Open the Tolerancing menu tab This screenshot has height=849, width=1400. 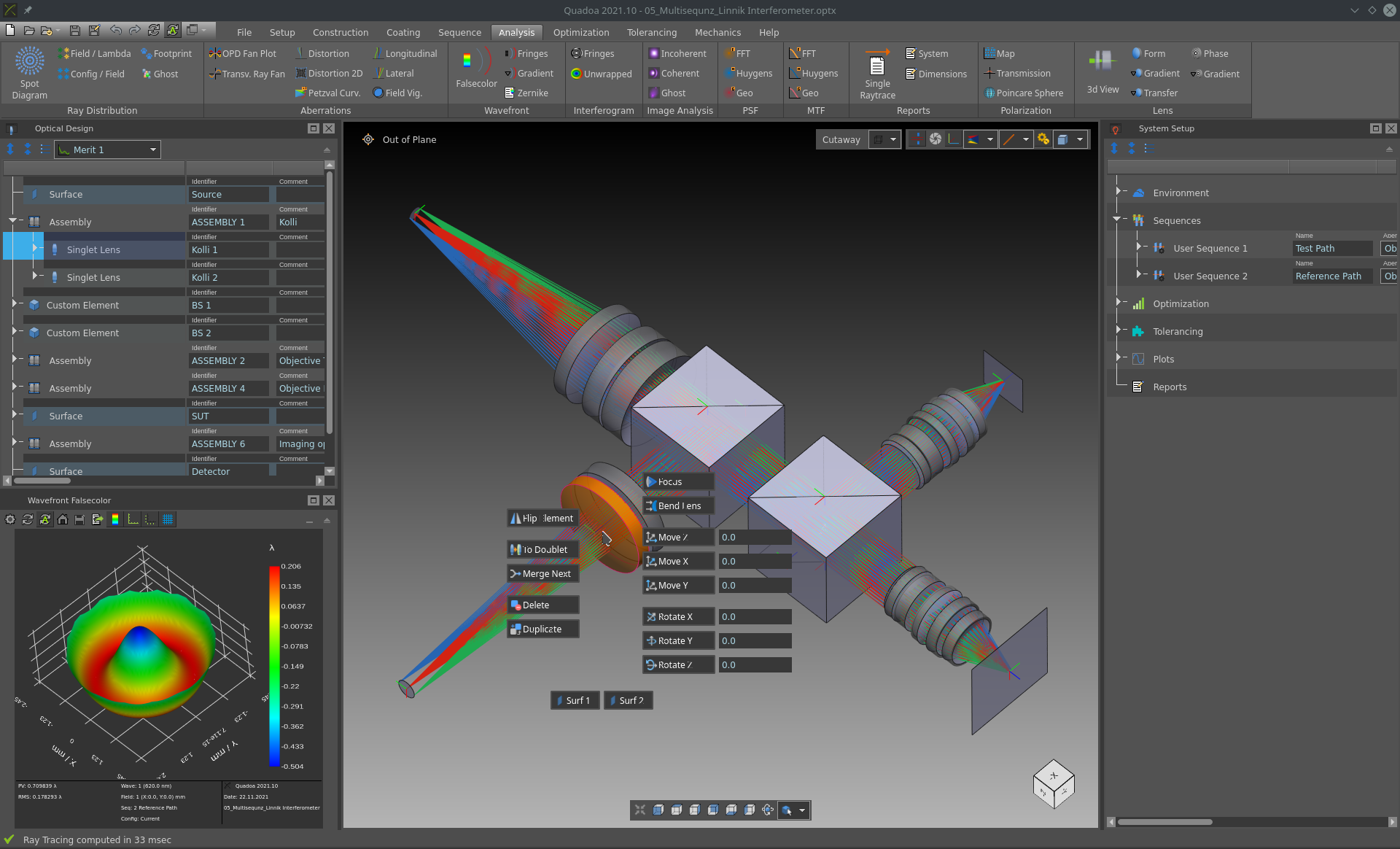[x=651, y=32]
